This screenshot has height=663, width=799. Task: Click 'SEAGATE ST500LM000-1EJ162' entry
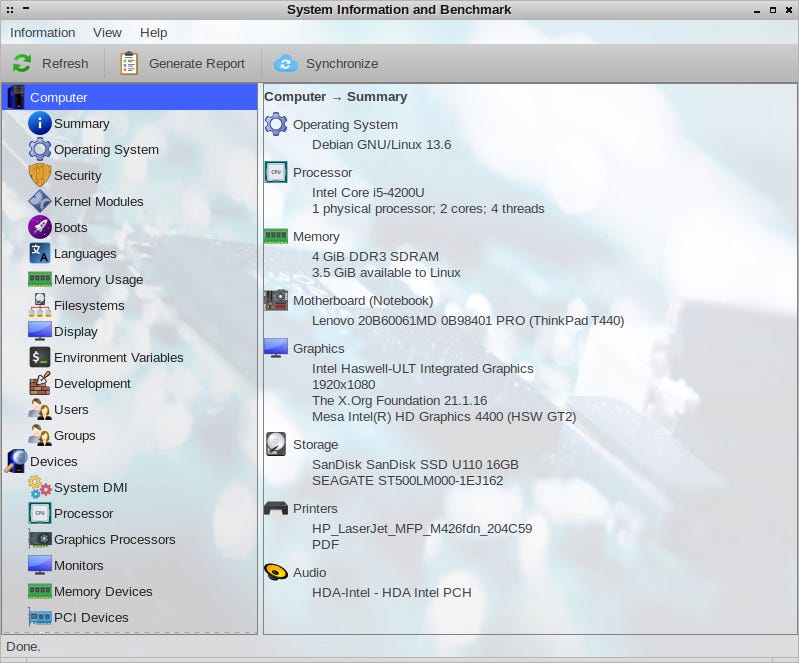407,481
